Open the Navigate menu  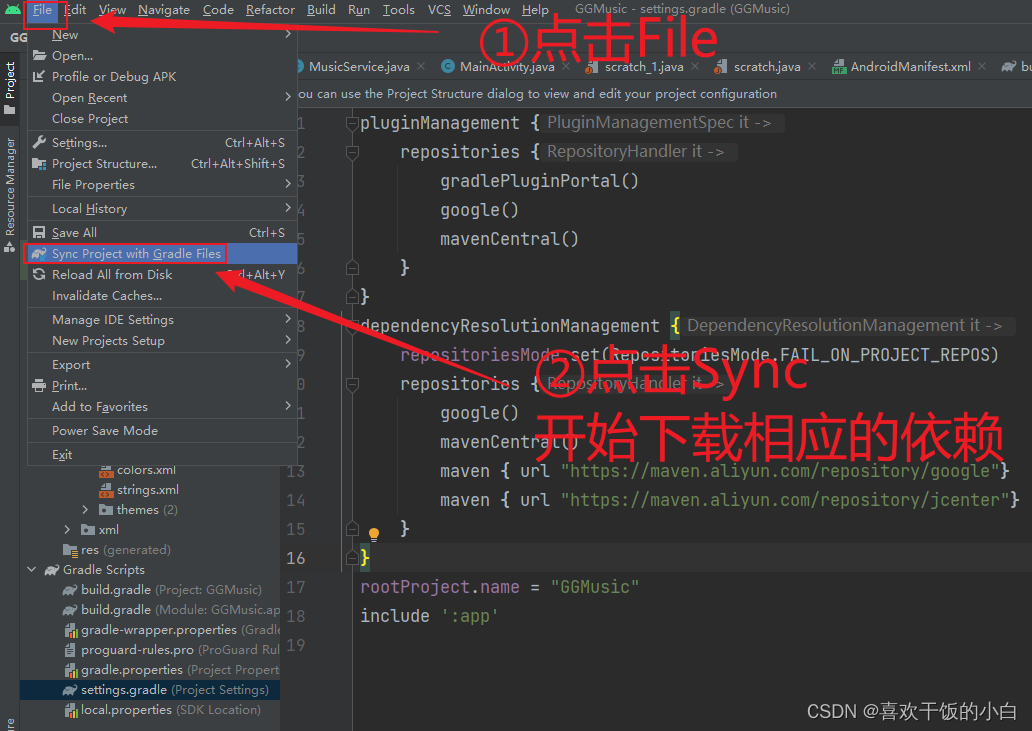163,9
